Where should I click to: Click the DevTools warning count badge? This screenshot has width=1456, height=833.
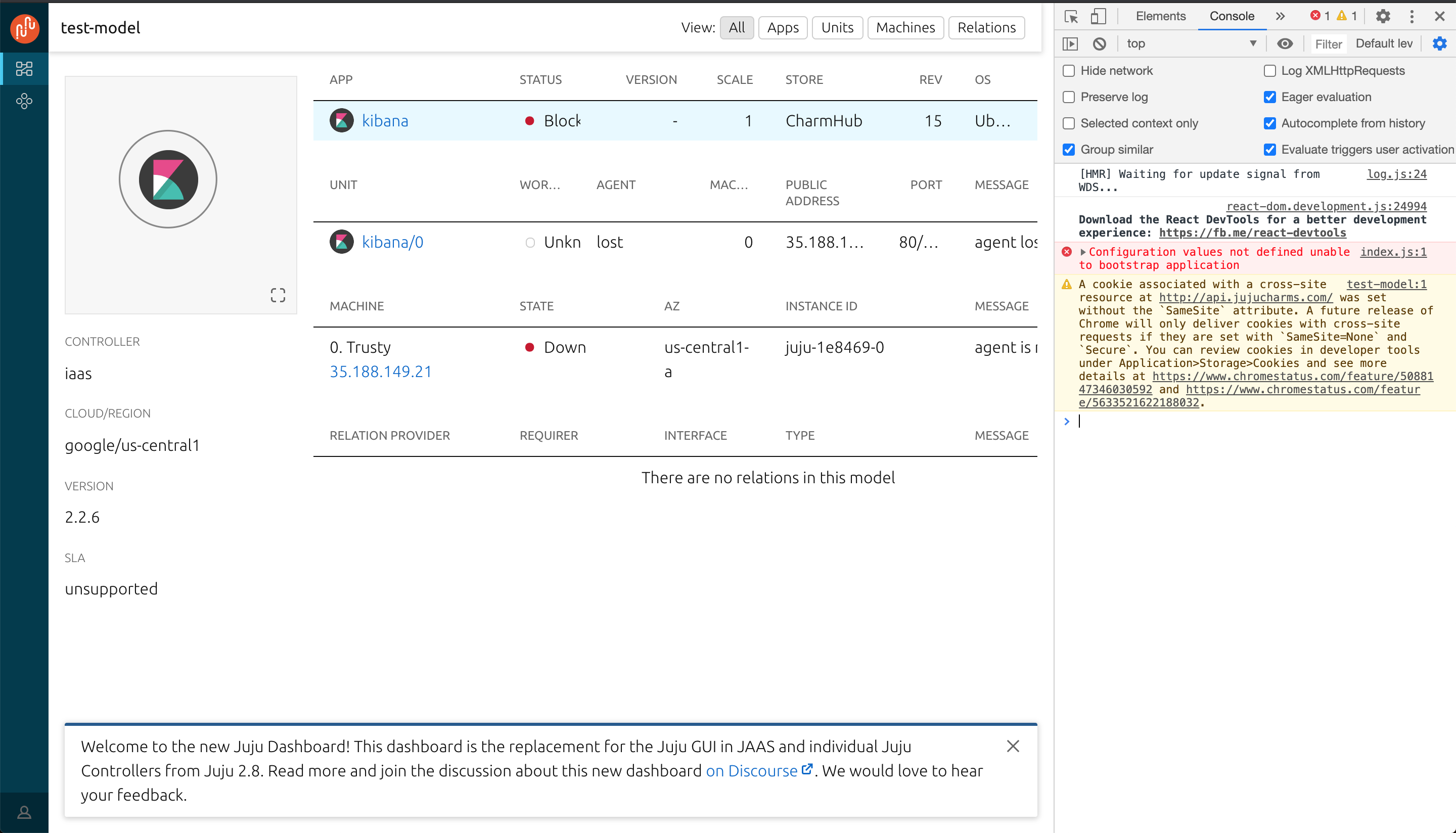pyautogui.click(x=1347, y=16)
